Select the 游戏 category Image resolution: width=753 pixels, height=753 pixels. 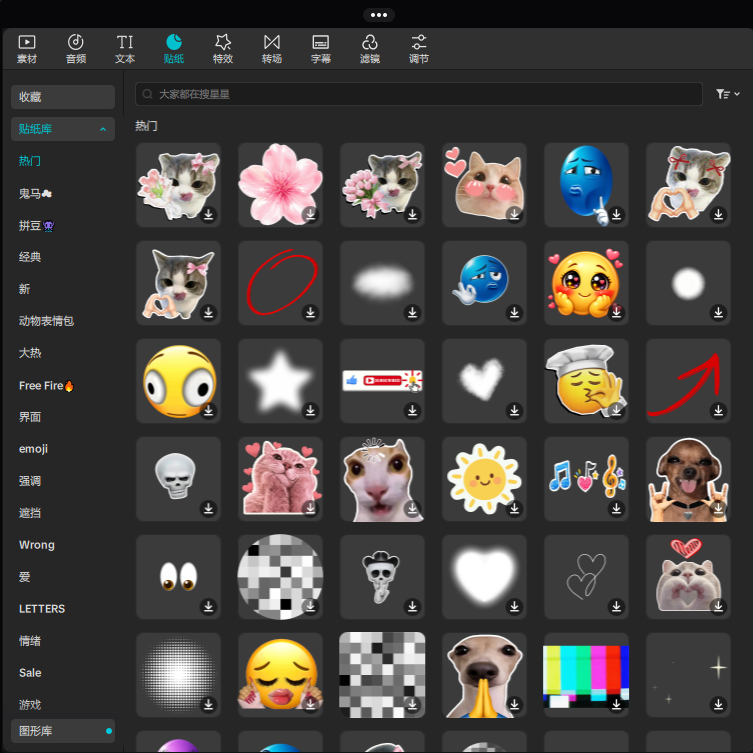30,705
